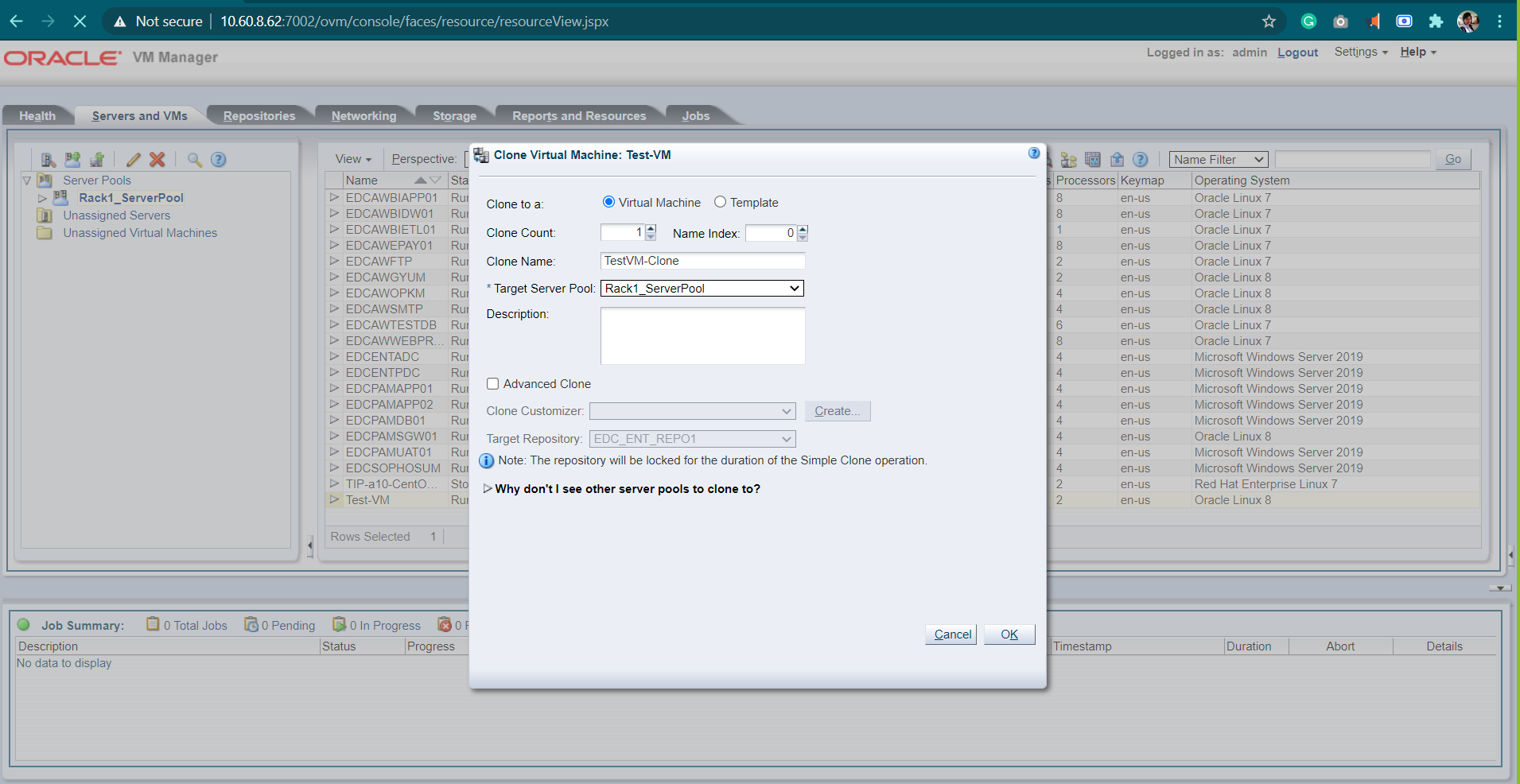This screenshot has width=1520, height=784.
Task: Click the magnifier Find icon in left toolbar
Action: (194, 160)
